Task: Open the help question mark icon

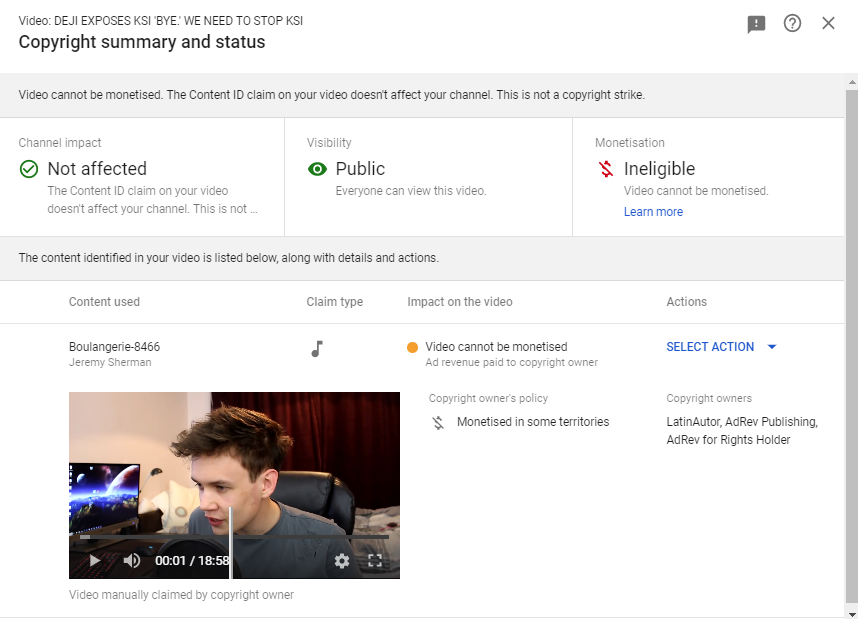Action: click(x=792, y=23)
